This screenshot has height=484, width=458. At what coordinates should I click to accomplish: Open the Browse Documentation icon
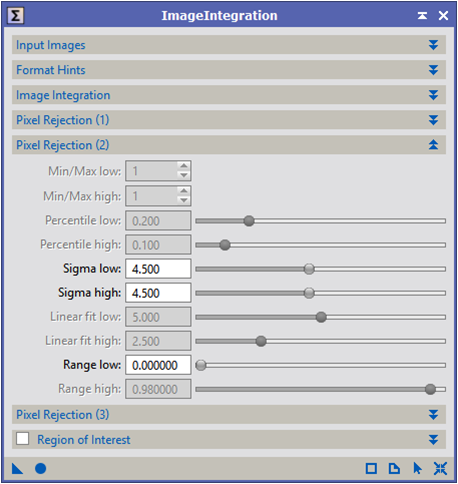[x=394, y=468]
